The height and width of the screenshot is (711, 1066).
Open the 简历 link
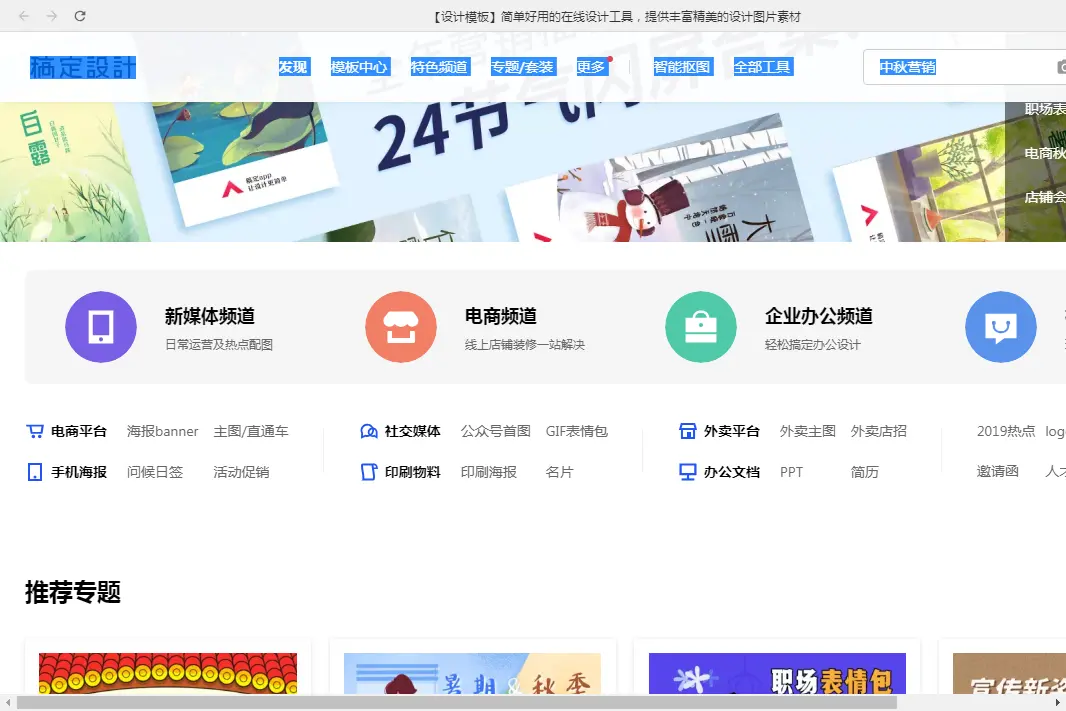point(865,472)
